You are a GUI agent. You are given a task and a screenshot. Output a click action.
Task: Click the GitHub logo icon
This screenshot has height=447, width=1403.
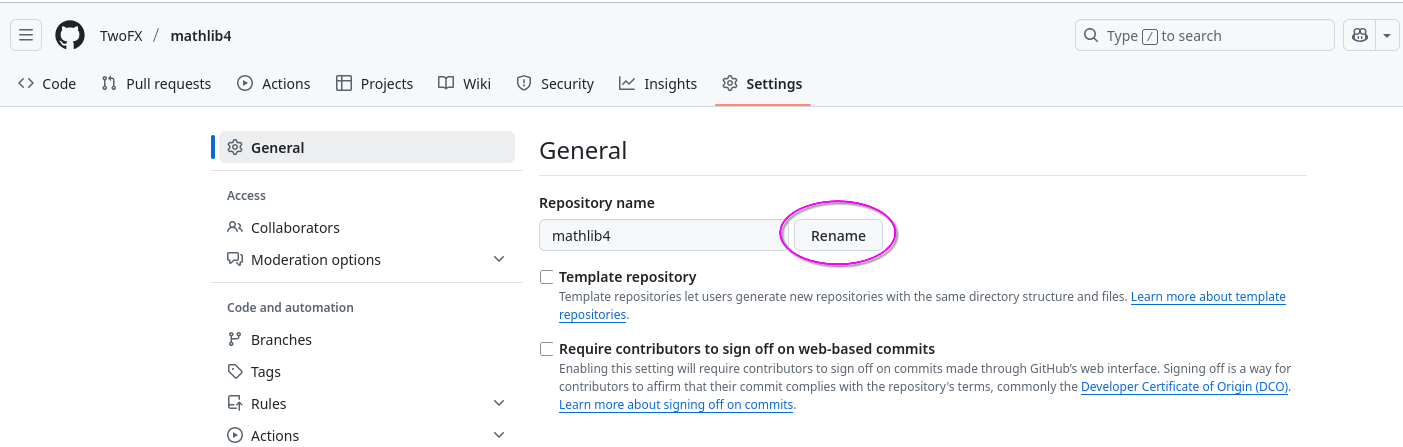[x=70, y=36]
